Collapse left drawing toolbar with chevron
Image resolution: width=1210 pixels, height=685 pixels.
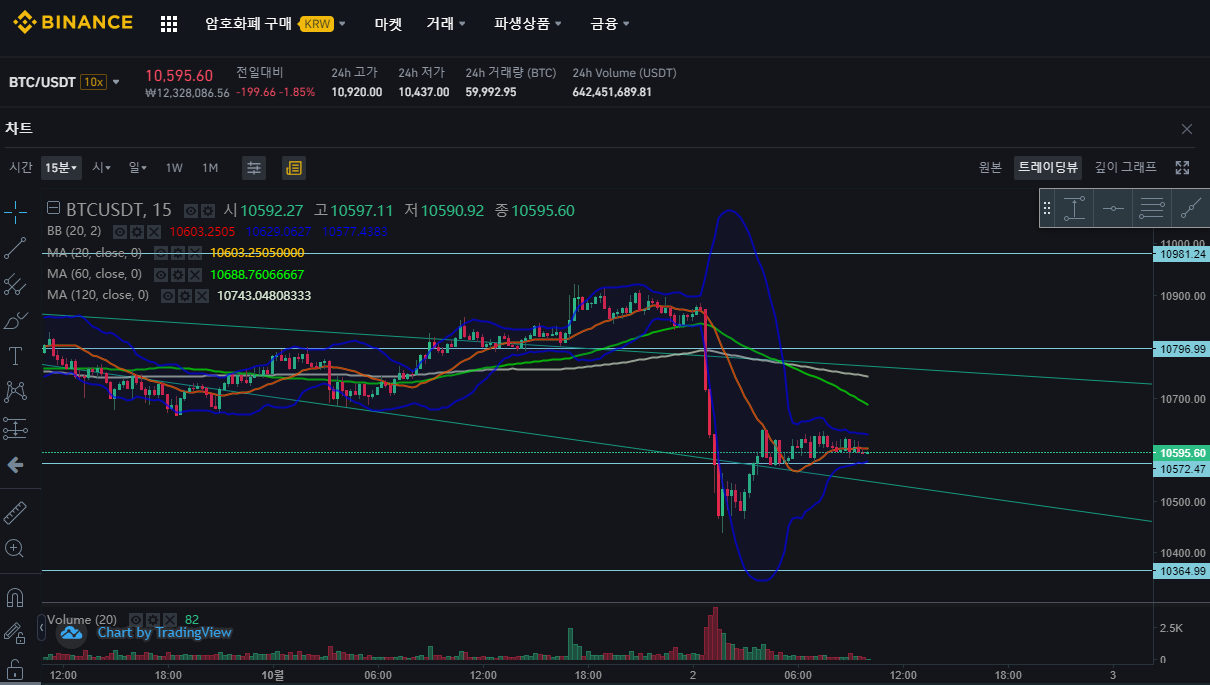coord(42,627)
